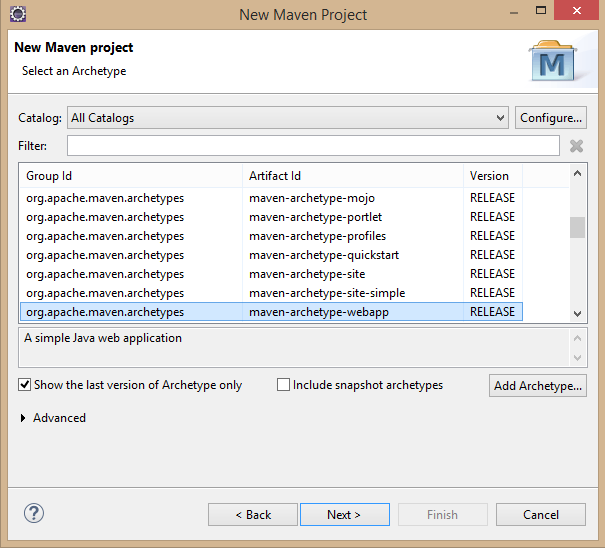Sort by Artifact Id column header
The image size is (605, 548).
(x=353, y=176)
